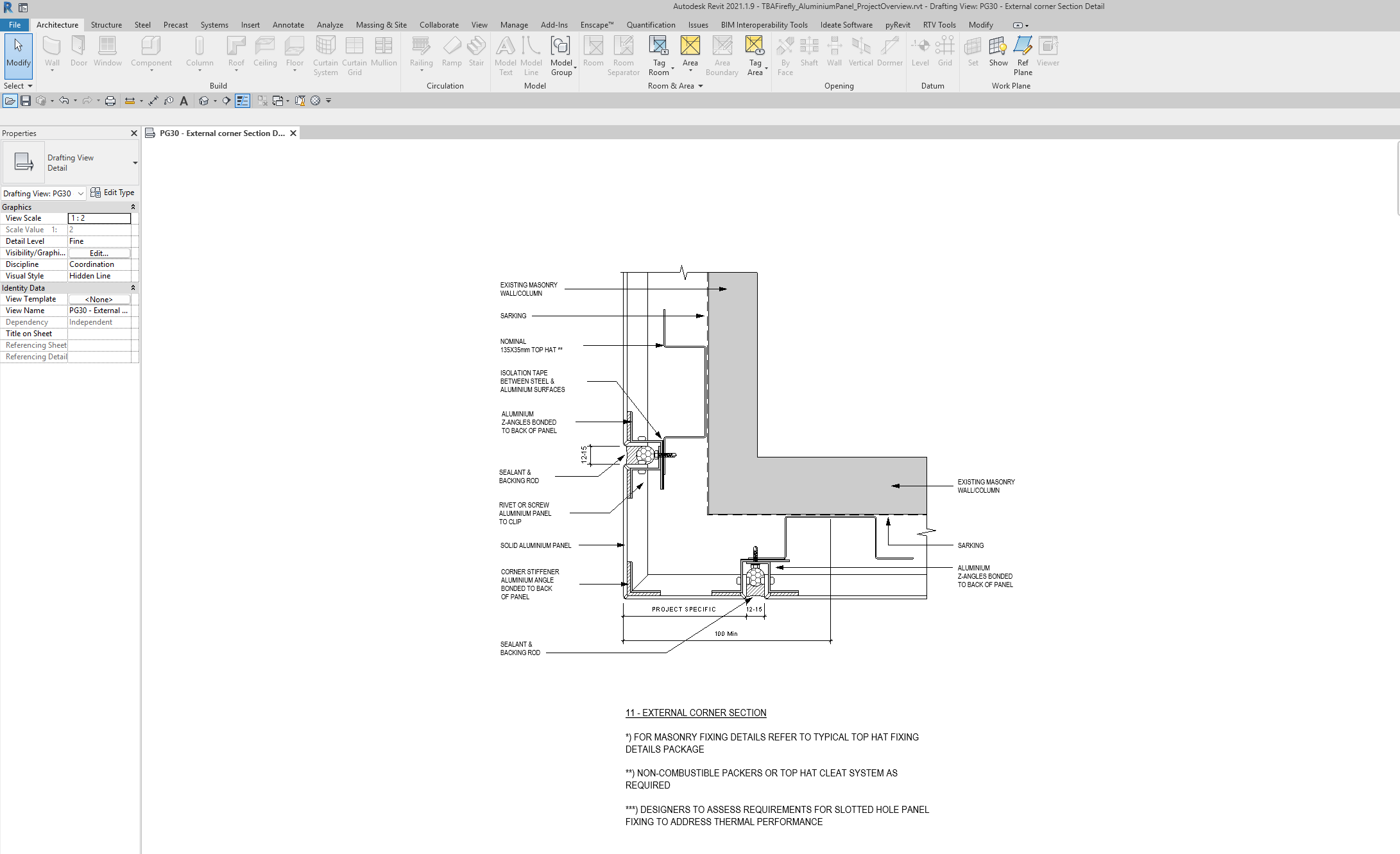Expand the Drafting View: PG30 instance dropdown
Viewport: 1400px width, 854px height.
81,193
